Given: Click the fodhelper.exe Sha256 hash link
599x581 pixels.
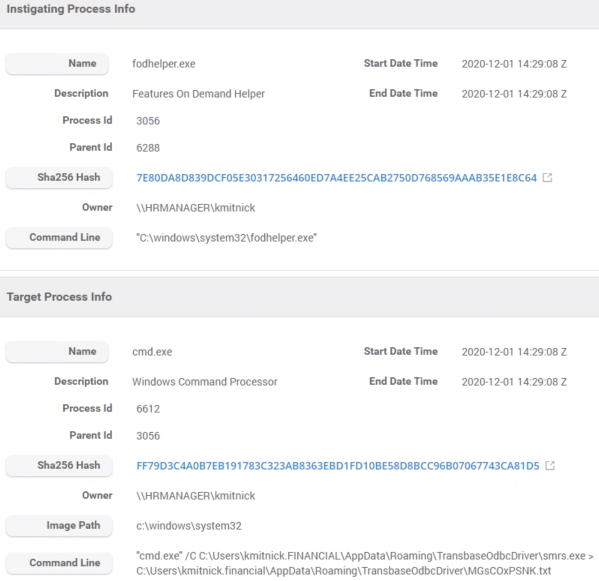Looking at the screenshot, I should (x=336, y=178).
